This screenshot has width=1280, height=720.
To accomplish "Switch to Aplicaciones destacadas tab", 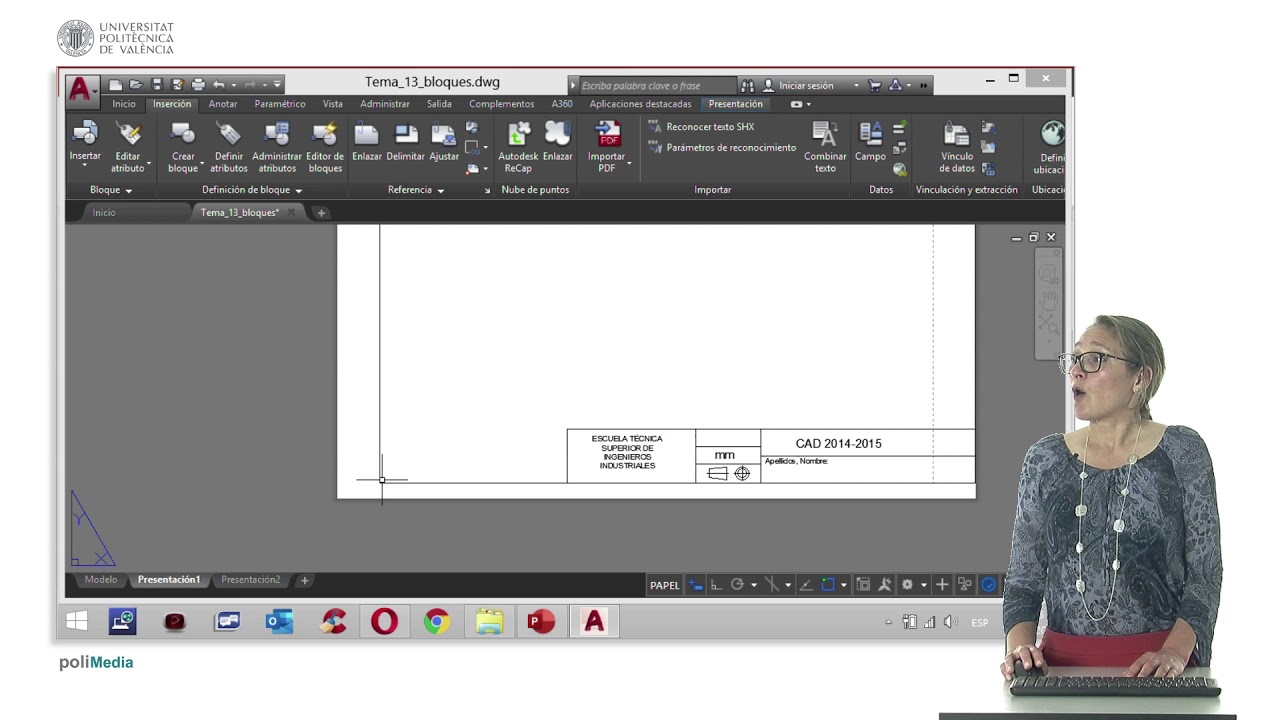I will pos(640,104).
